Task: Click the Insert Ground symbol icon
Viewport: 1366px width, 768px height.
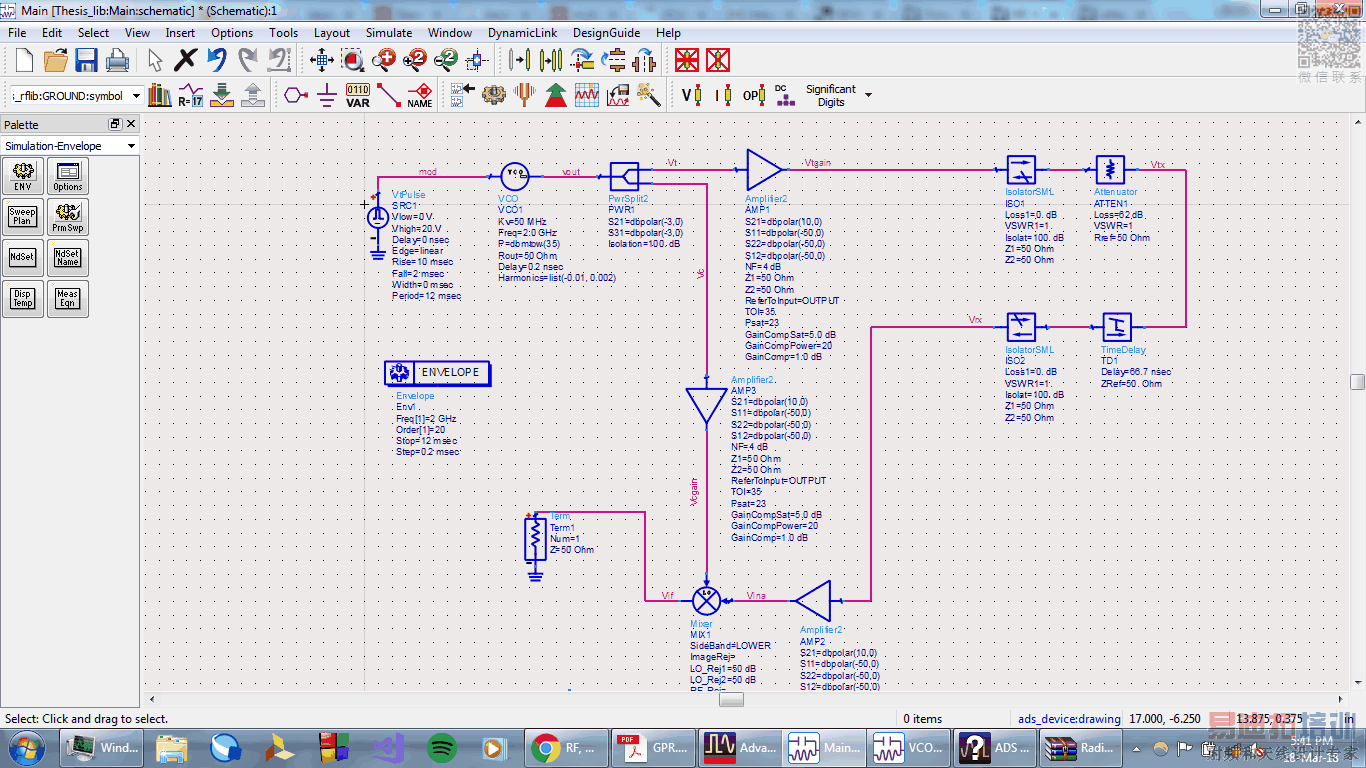Action: [x=326, y=95]
